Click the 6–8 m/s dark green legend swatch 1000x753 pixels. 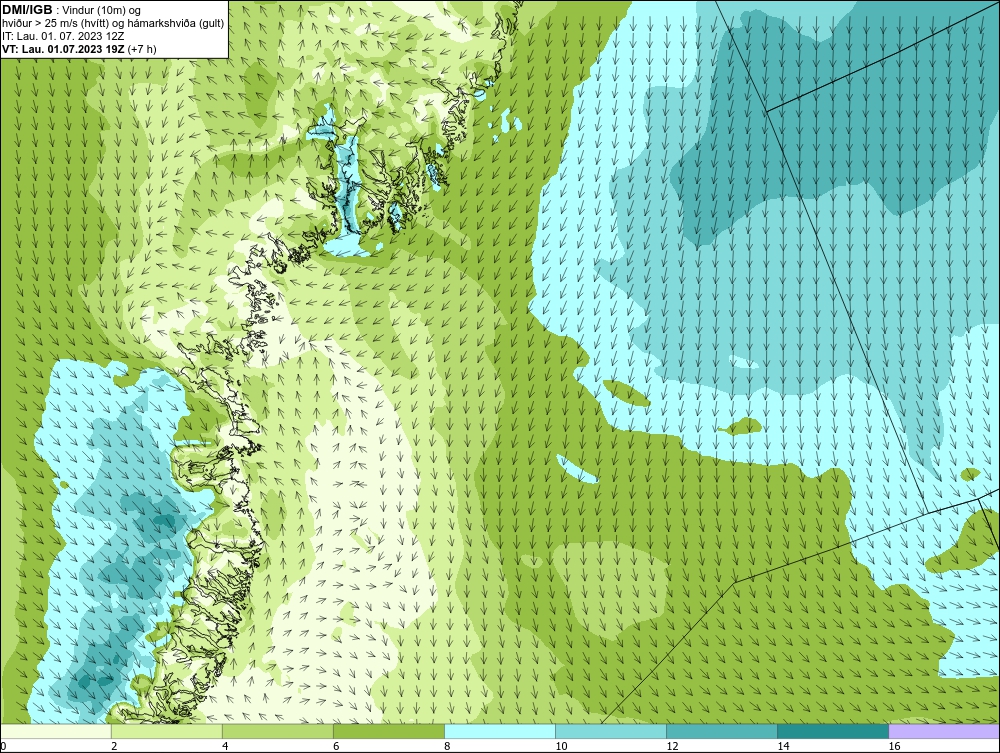(389, 731)
